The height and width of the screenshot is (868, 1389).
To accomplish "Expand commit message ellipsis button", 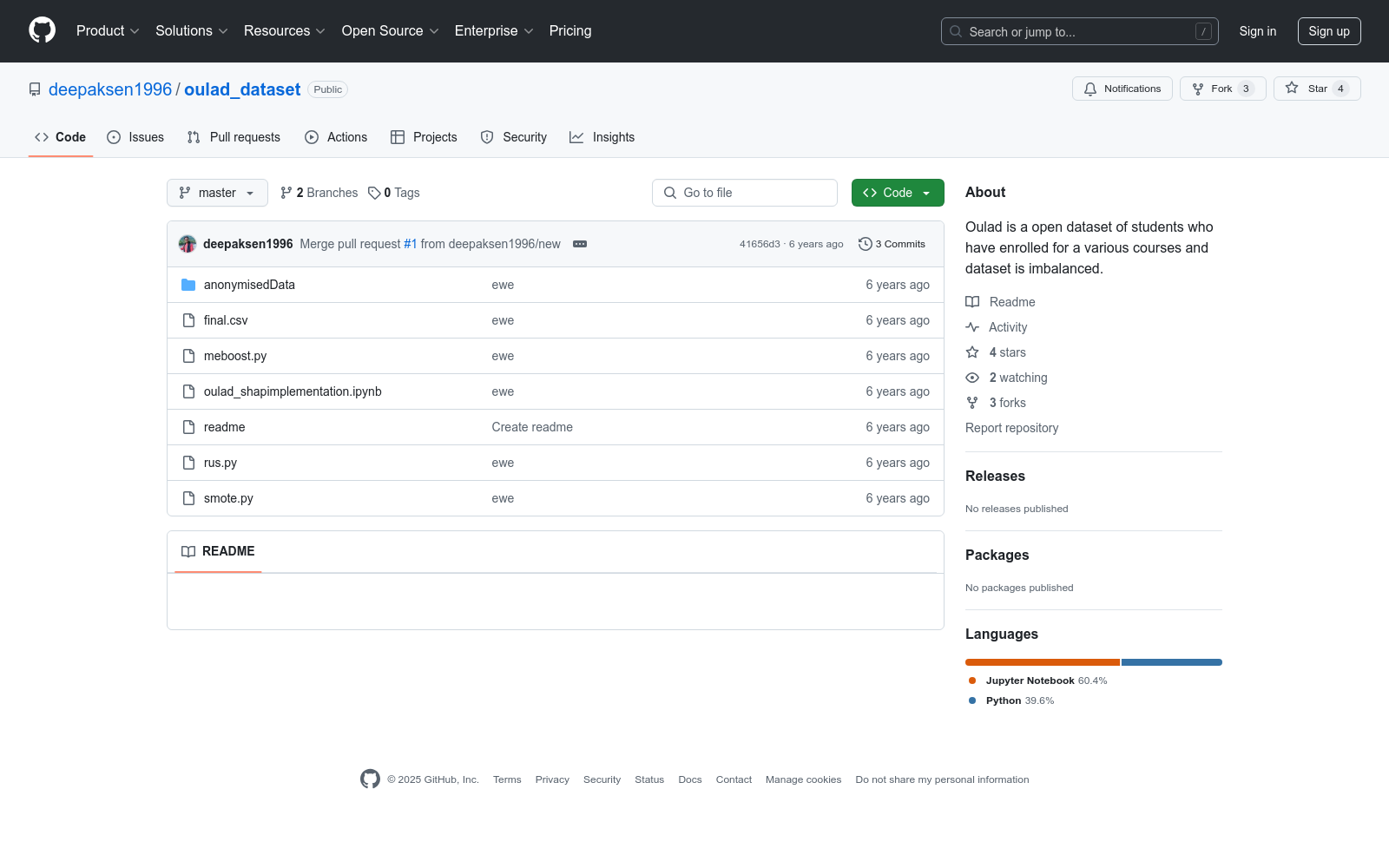I will tap(580, 244).
